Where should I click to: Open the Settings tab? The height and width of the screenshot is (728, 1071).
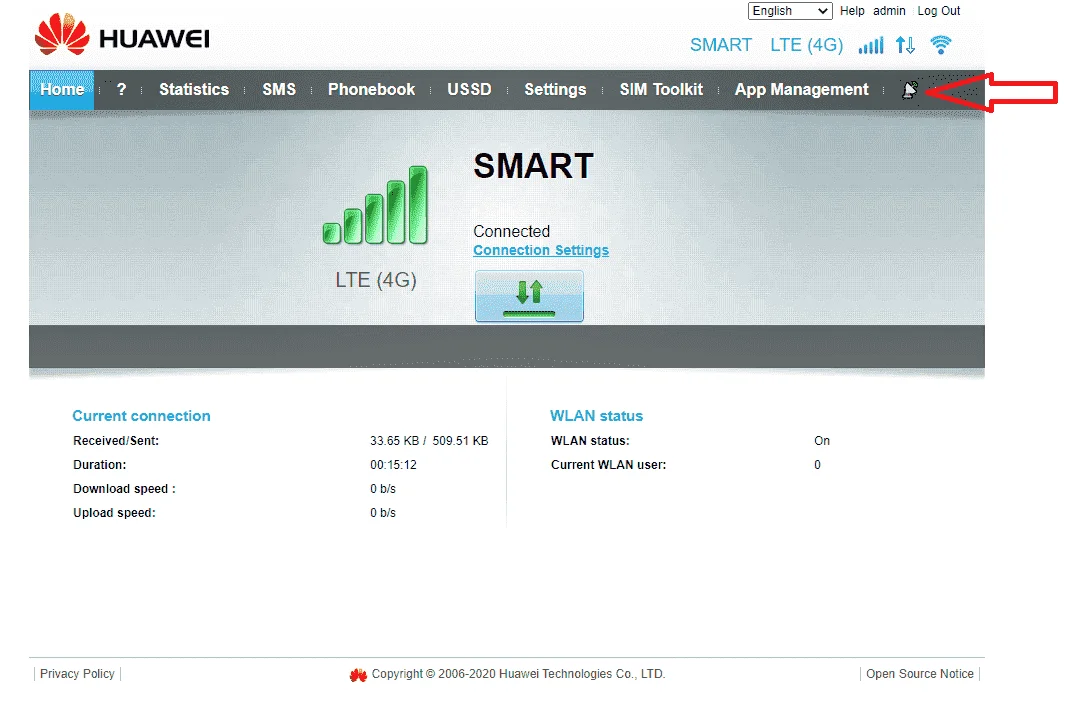(555, 89)
